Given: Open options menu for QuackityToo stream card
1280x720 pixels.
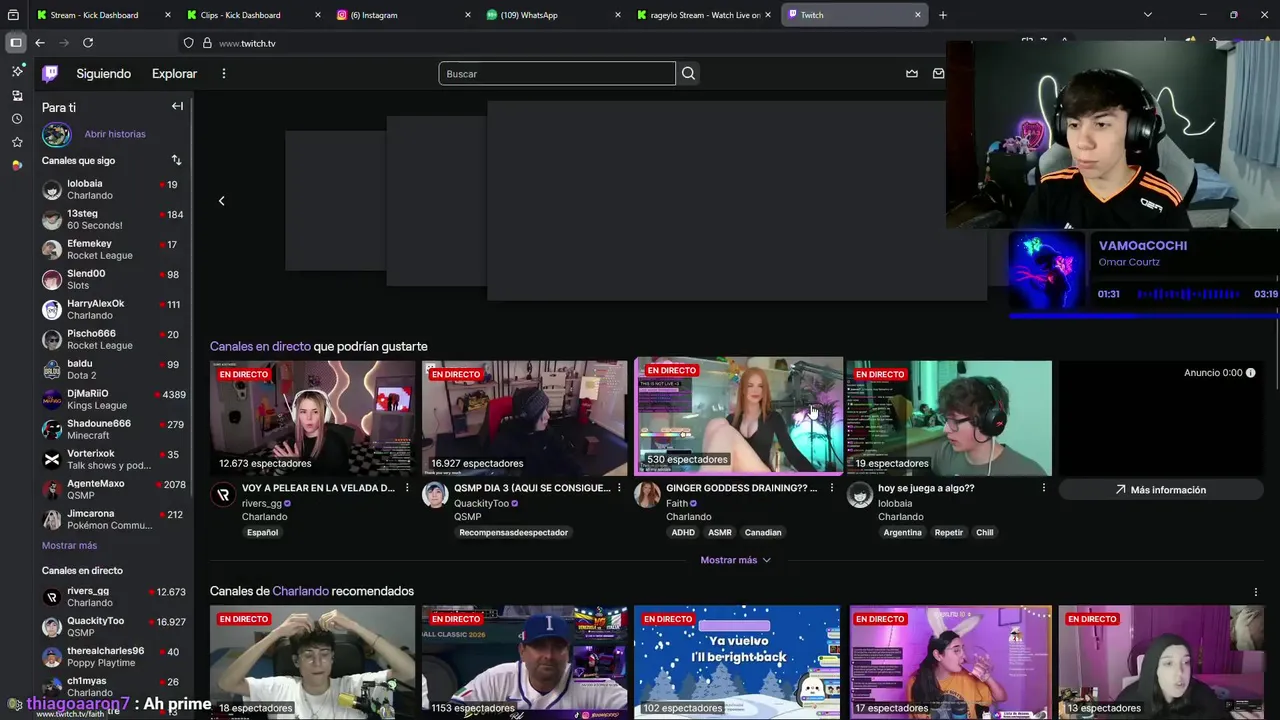Looking at the screenshot, I should [x=619, y=488].
